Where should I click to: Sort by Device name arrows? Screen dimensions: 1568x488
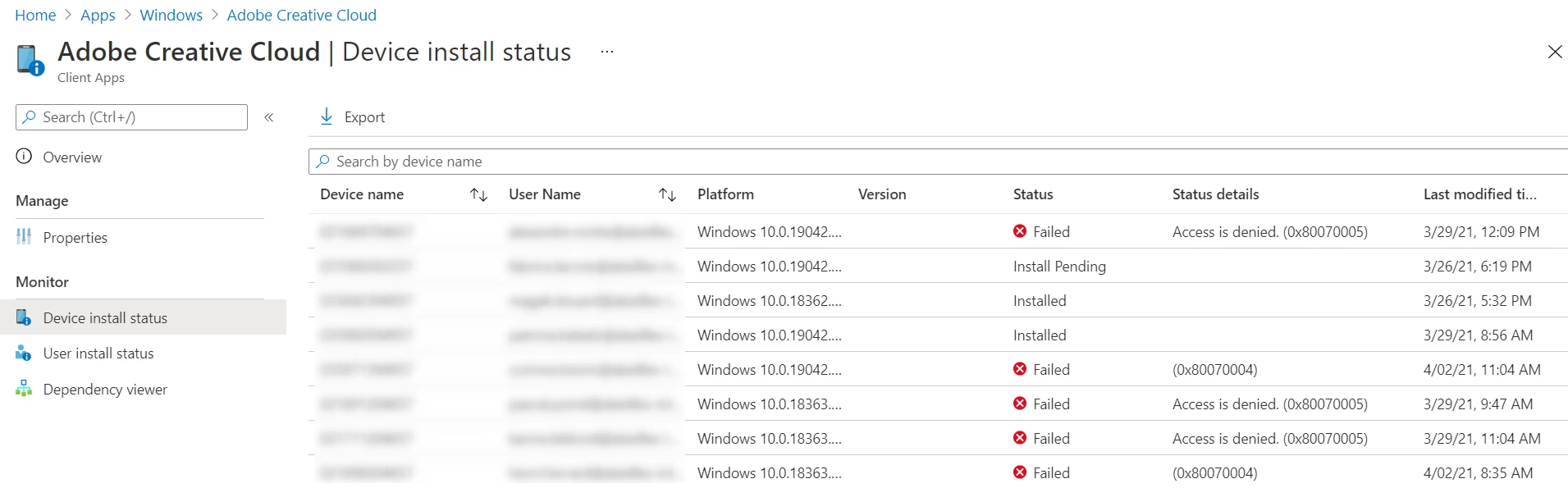click(x=479, y=194)
